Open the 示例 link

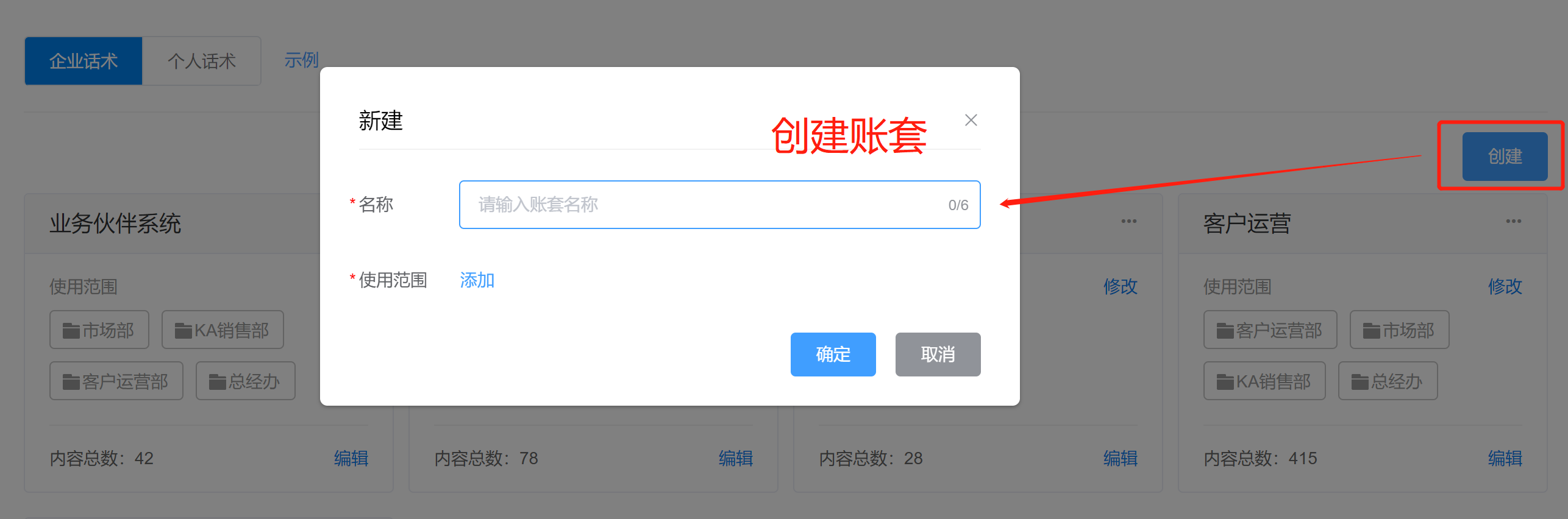coord(301,60)
